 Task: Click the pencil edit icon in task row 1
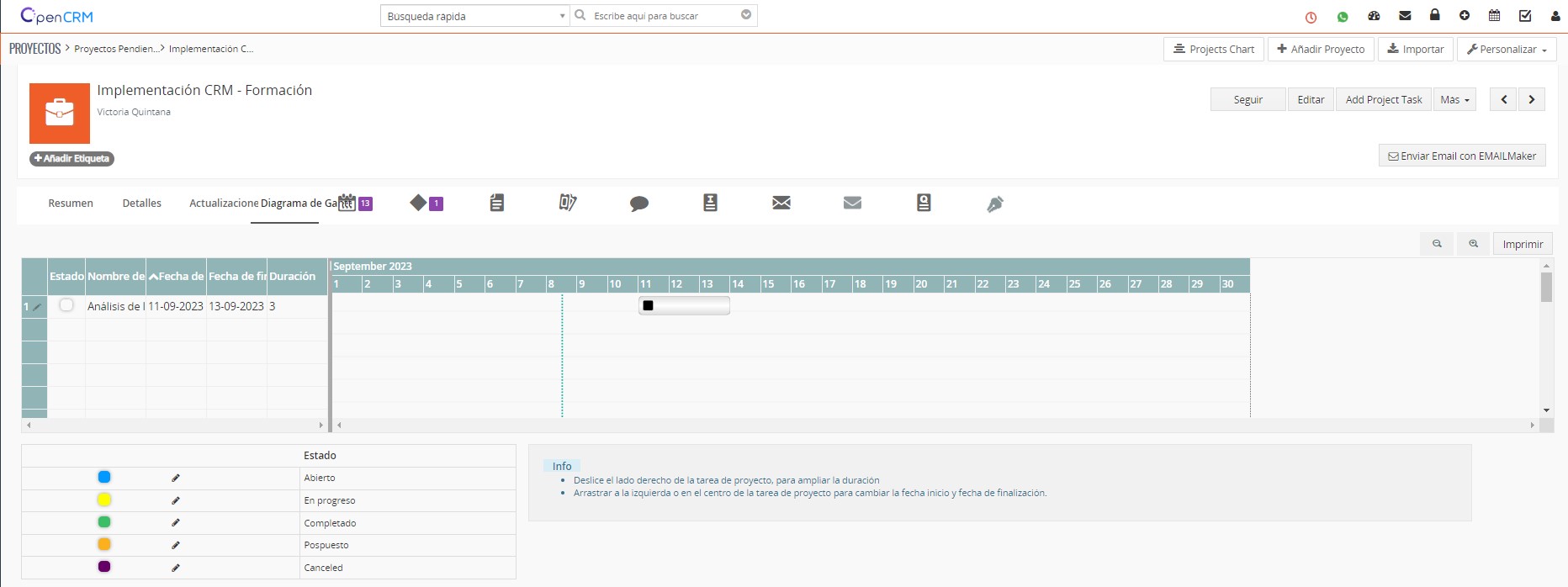[x=37, y=307]
